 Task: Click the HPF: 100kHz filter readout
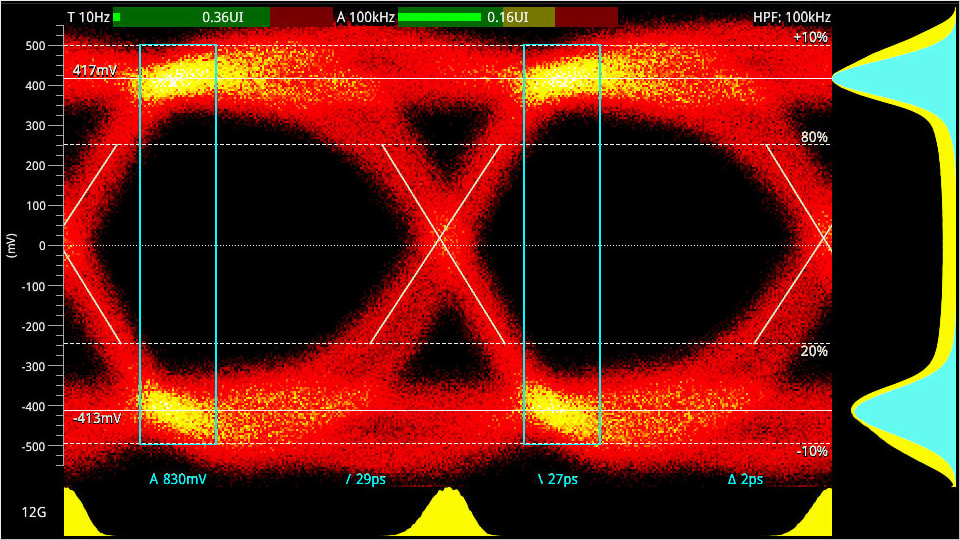pos(792,18)
